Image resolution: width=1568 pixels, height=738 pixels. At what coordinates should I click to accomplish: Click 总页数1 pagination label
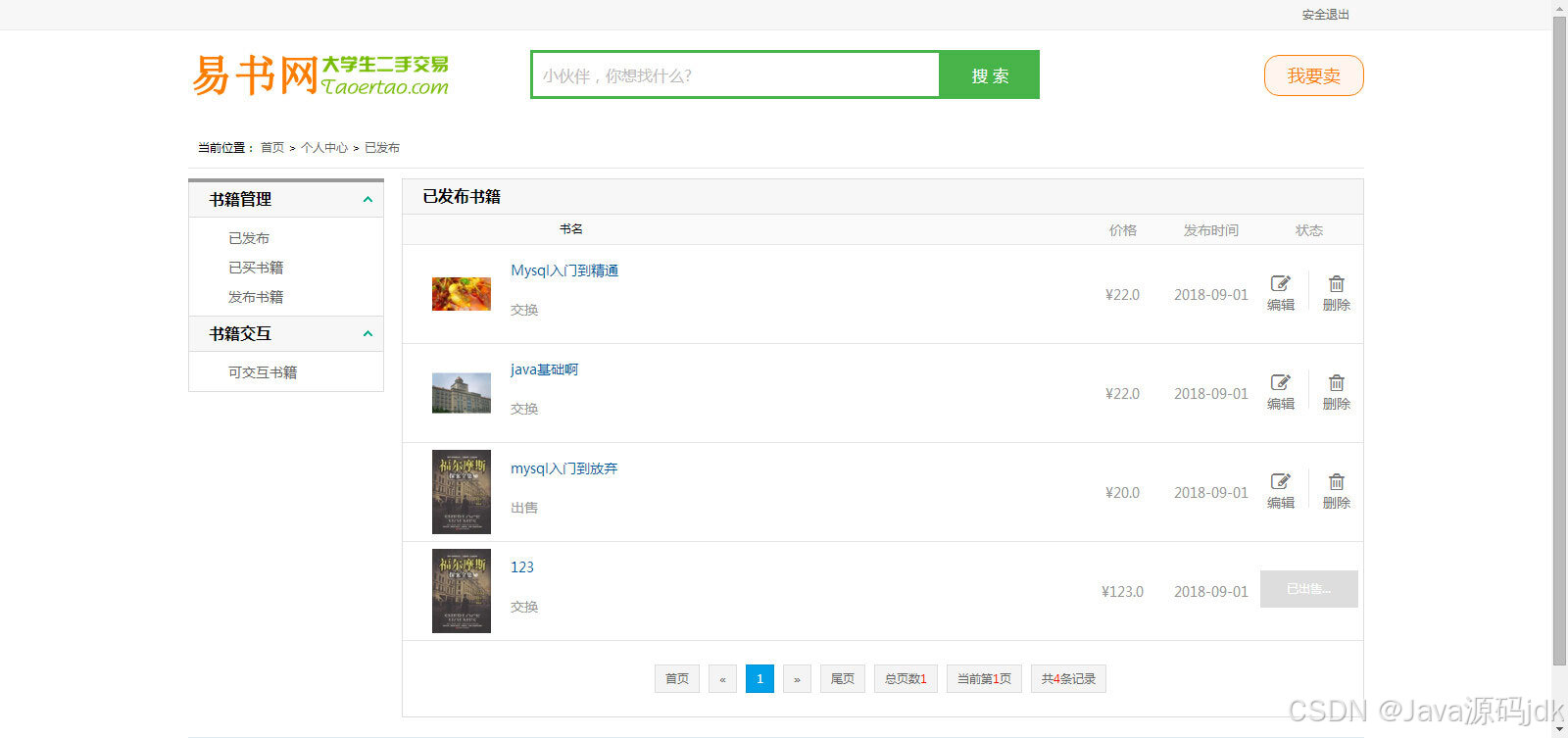tap(906, 679)
